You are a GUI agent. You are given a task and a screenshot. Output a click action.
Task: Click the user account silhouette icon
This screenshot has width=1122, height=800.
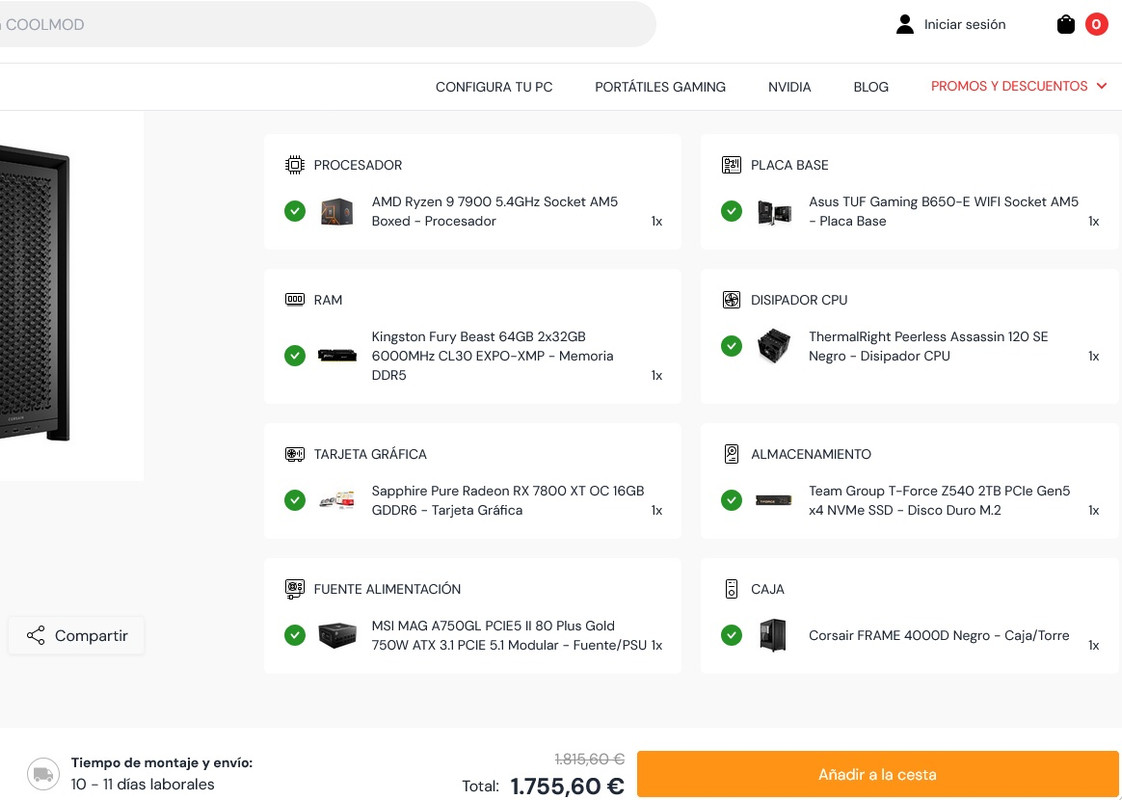click(x=904, y=24)
